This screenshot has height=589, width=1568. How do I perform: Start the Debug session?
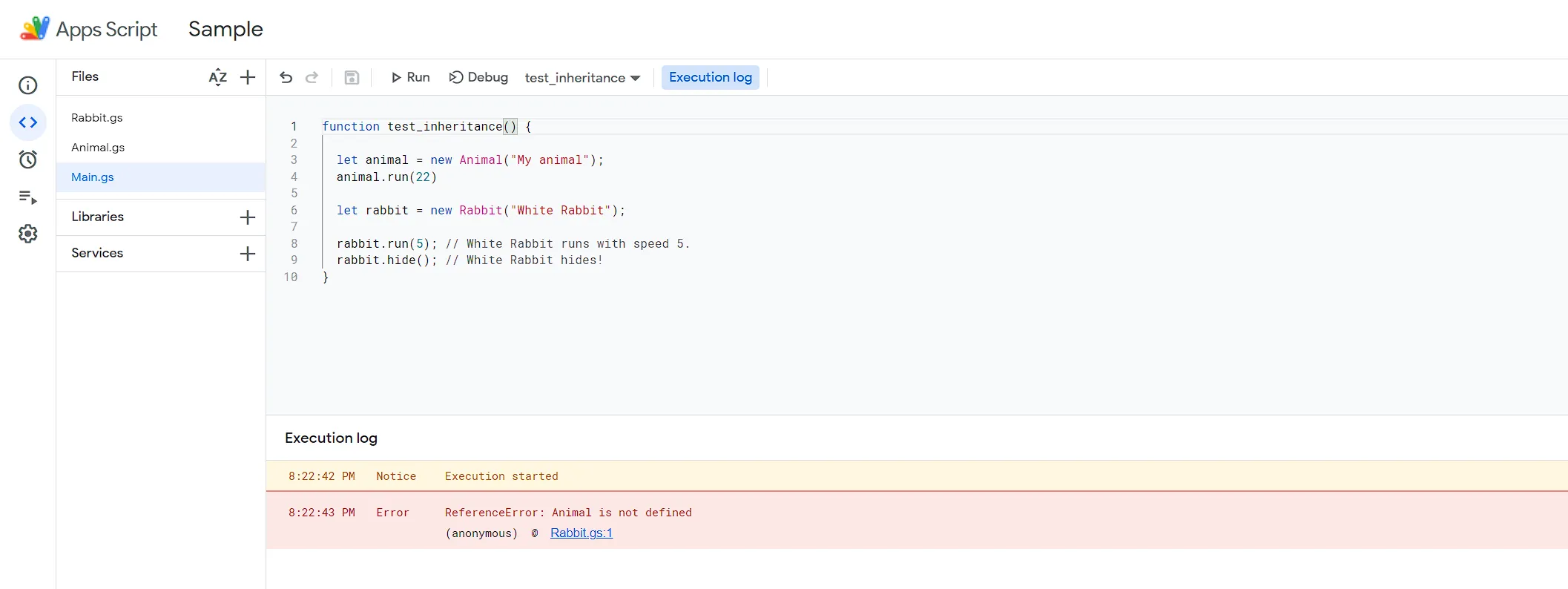click(x=478, y=77)
